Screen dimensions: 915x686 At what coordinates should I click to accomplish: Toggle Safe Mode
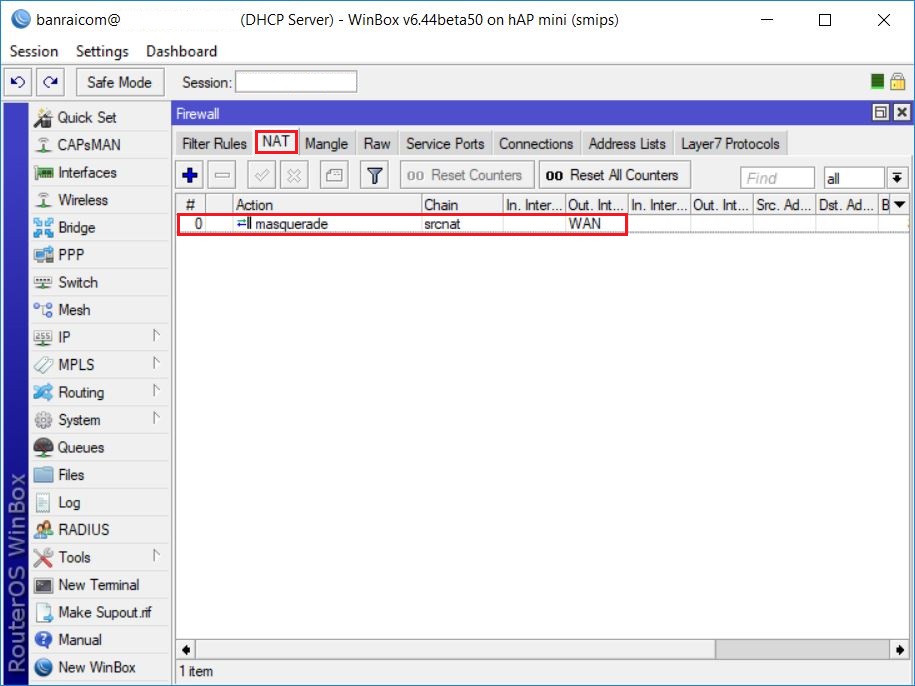(120, 82)
